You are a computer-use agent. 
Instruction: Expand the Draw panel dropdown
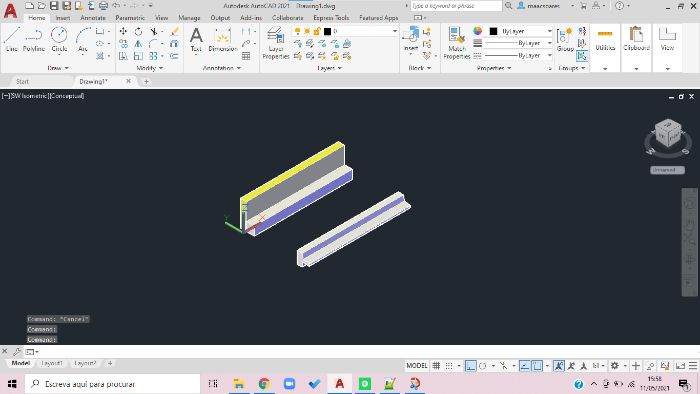pyautogui.click(x=58, y=68)
